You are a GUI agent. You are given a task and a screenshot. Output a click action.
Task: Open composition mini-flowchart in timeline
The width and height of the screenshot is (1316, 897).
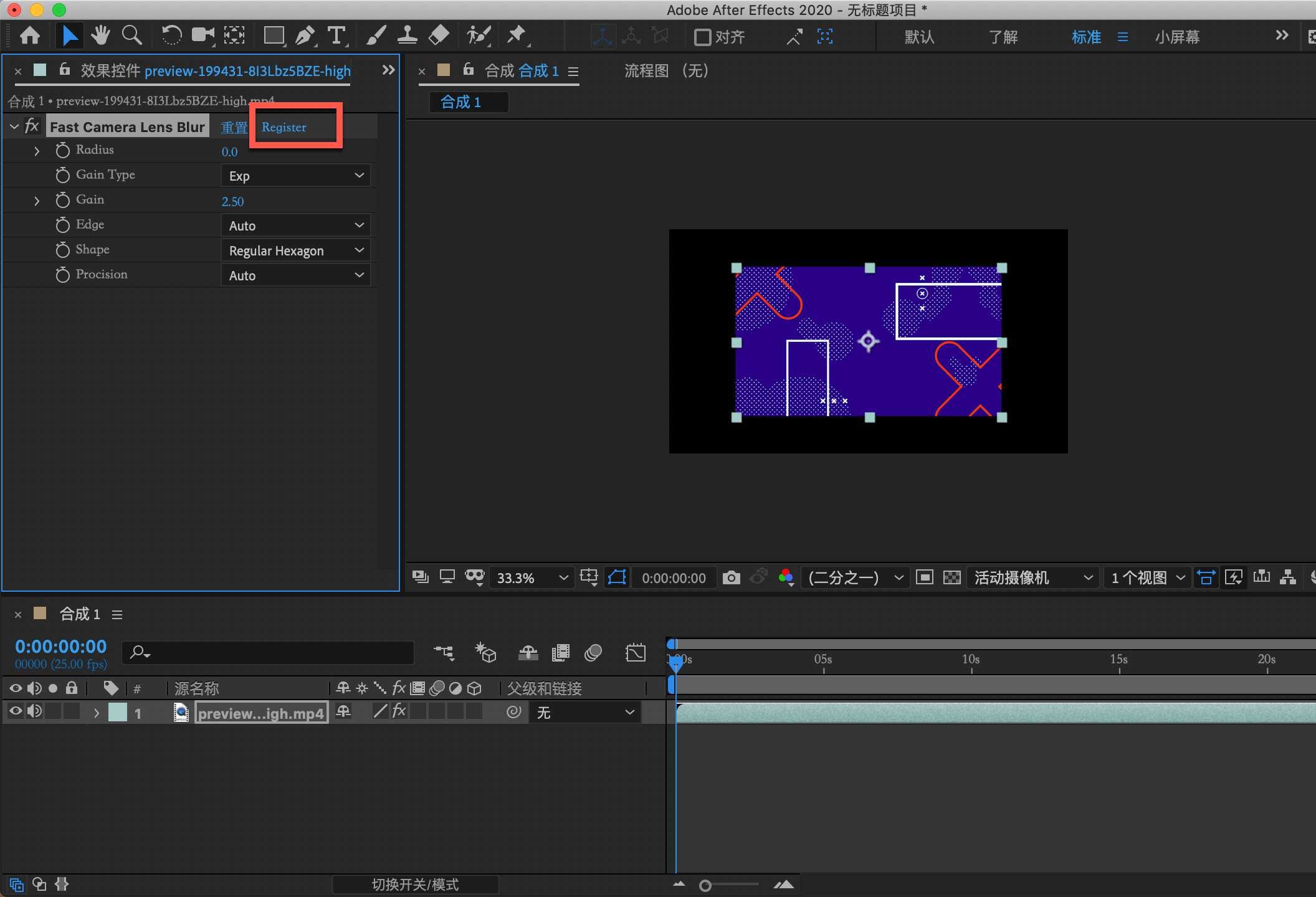[x=444, y=653]
